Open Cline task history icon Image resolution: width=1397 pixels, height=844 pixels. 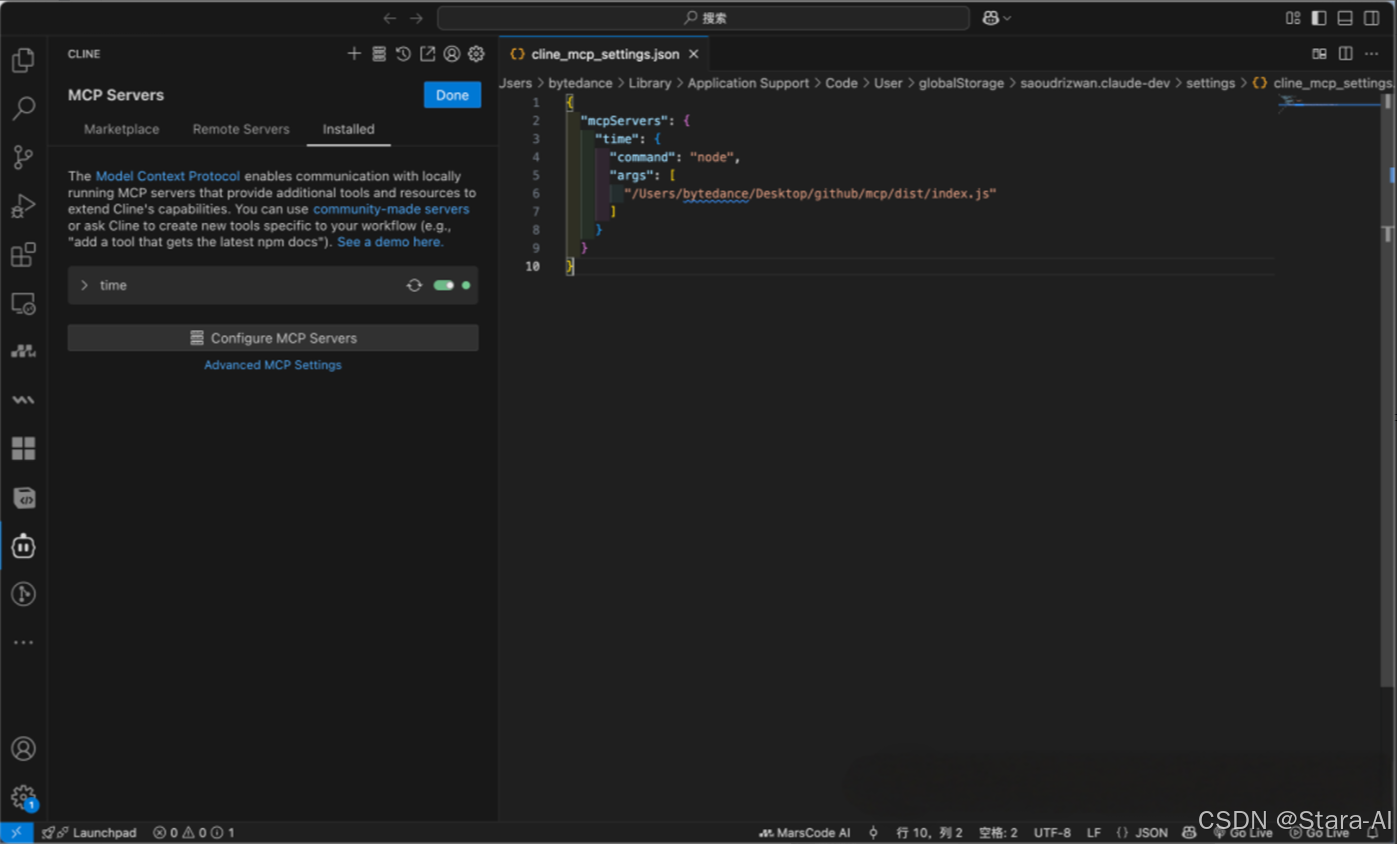click(403, 54)
